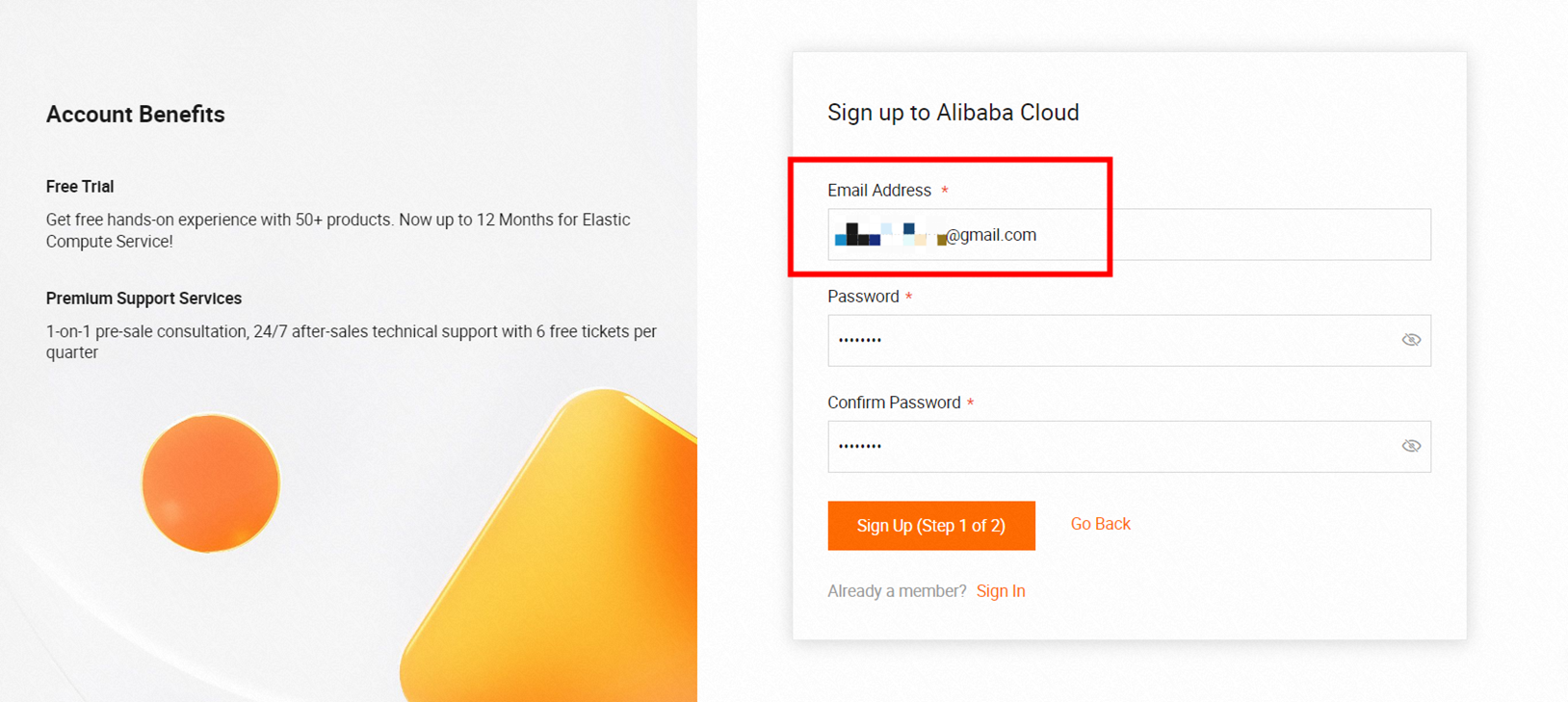Follow the Go Back link
This screenshot has width=1568, height=702.
[x=1100, y=524]
